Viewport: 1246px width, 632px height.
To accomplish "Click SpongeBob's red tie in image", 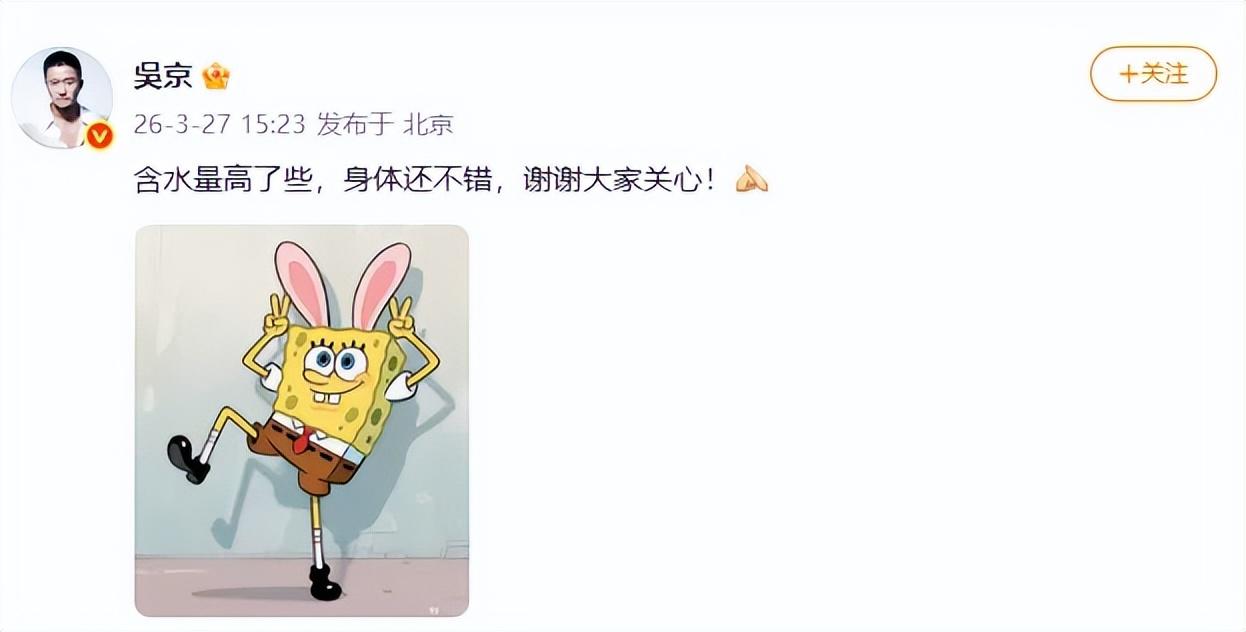I will point(303,438).
